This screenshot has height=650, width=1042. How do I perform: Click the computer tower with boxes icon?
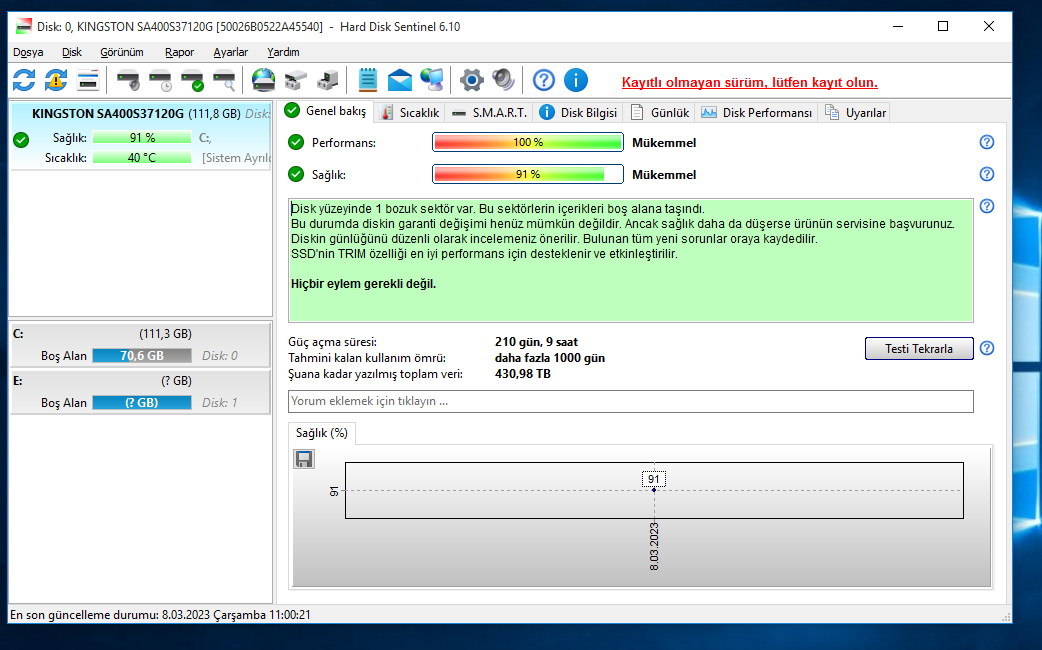coord(328,80)
